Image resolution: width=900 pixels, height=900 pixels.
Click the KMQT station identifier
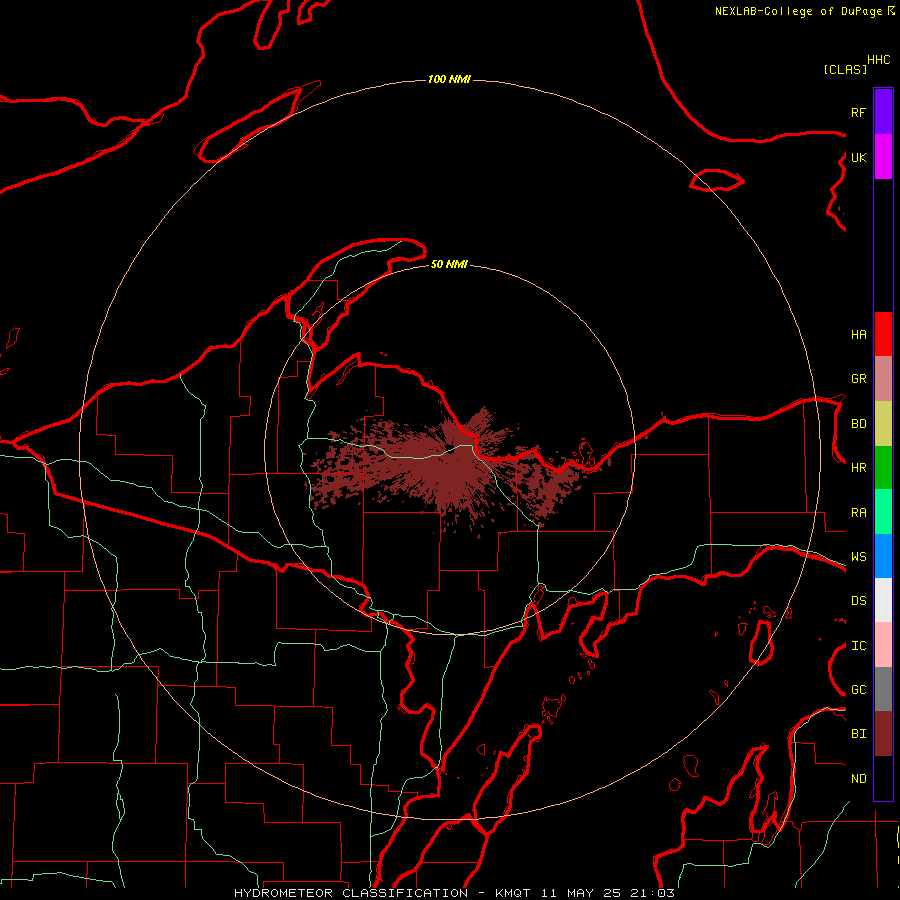(x=513, y=893)
